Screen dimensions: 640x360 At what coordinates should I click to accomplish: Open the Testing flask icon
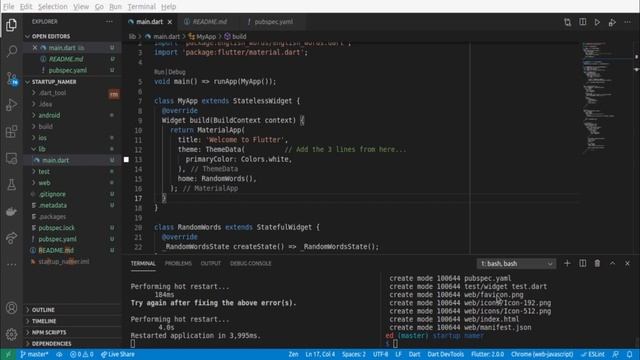(x=11, y=185)
